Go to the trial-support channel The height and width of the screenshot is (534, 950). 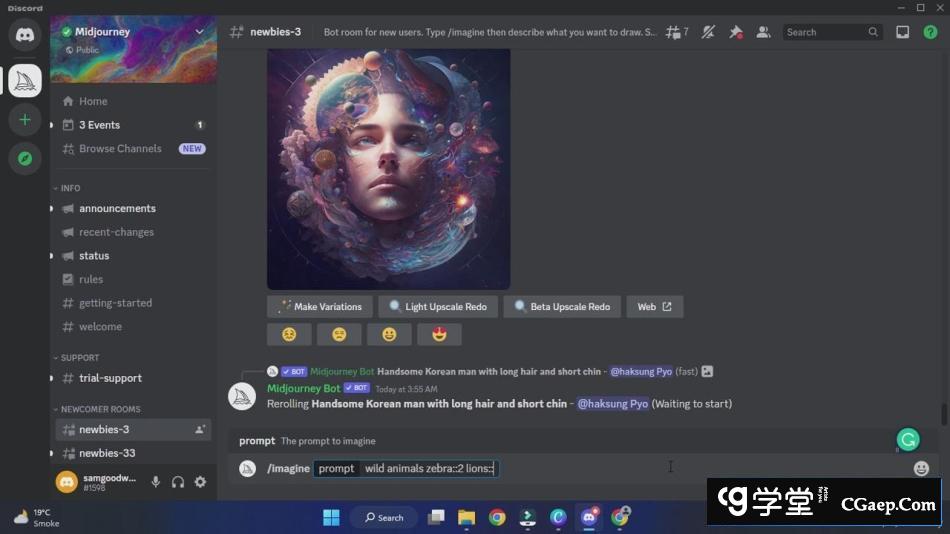110,378
